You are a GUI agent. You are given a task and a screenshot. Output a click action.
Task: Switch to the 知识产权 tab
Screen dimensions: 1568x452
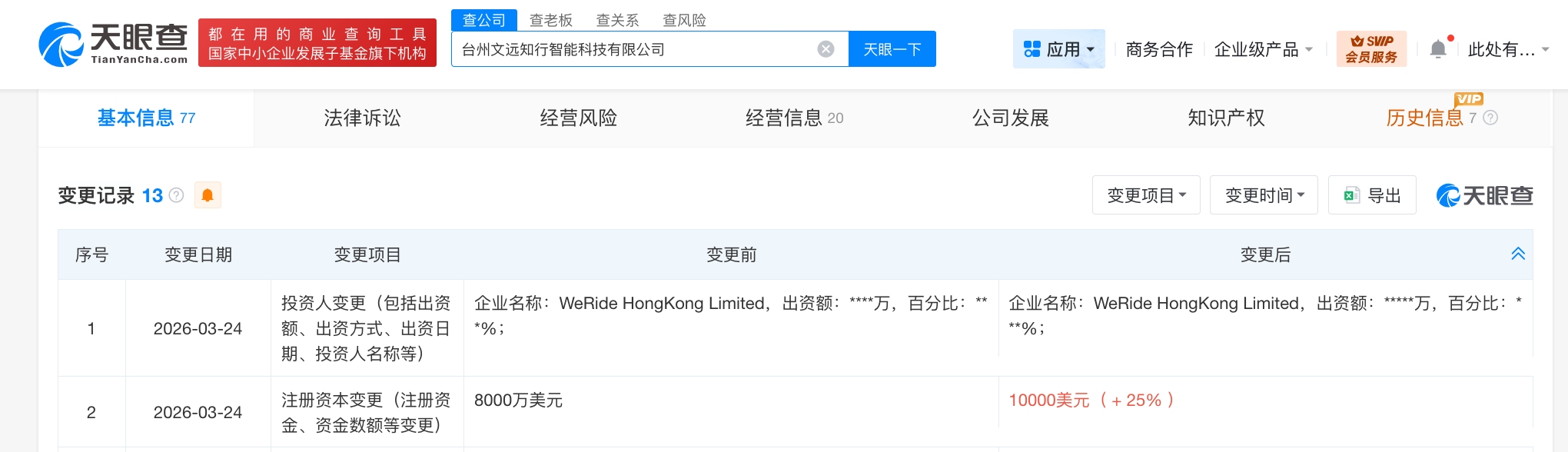pos(1226,118)
